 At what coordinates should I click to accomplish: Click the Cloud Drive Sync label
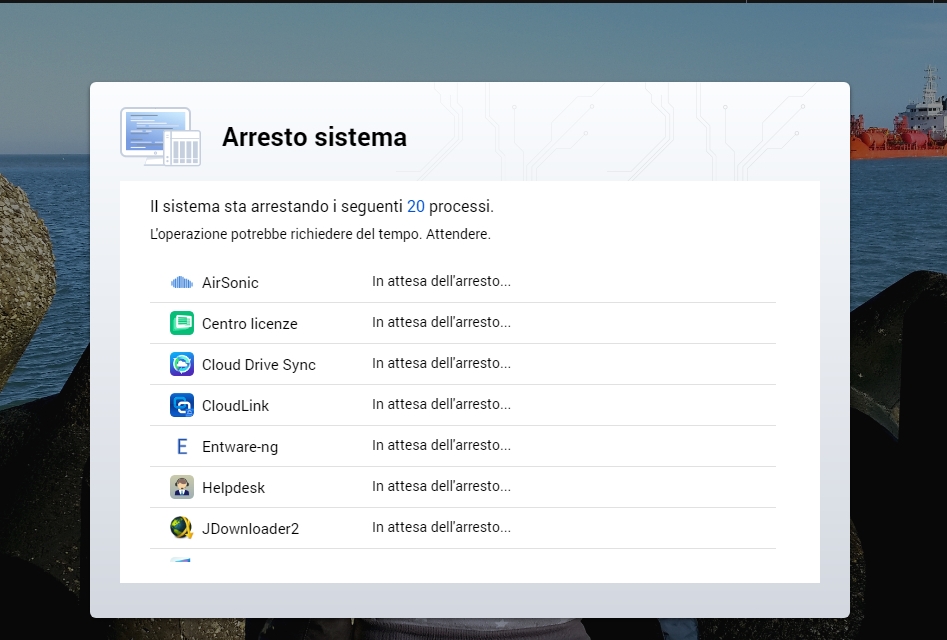(258, 365)
